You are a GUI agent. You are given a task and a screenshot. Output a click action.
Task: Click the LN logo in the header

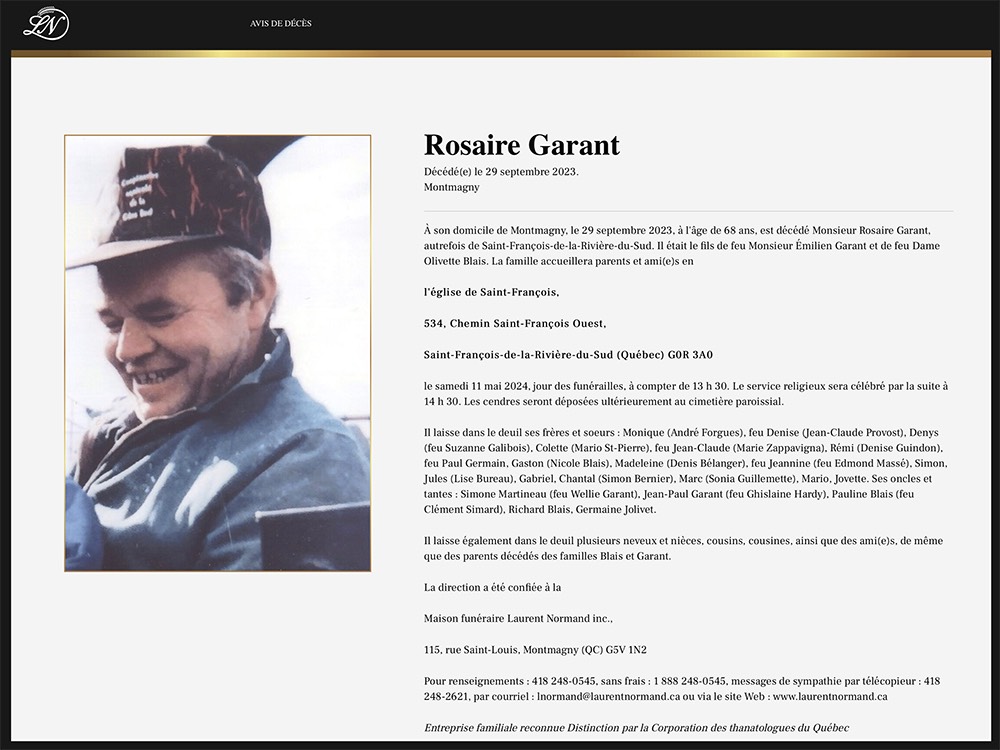point(46,24)
